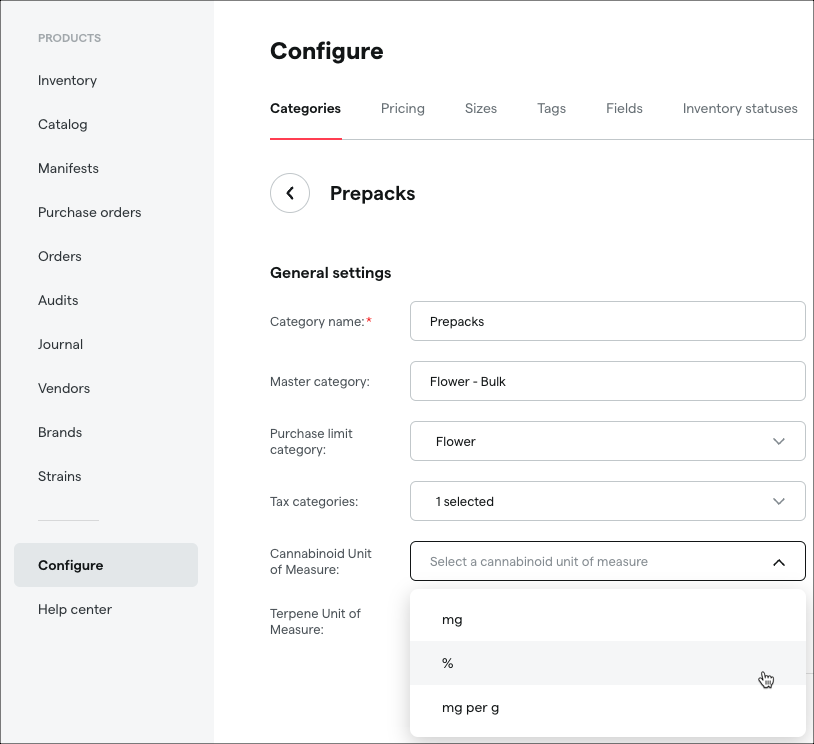Select the mg option
Image resolution: width=814 pixels, height=744 pixels.
(x=607, y=619)
